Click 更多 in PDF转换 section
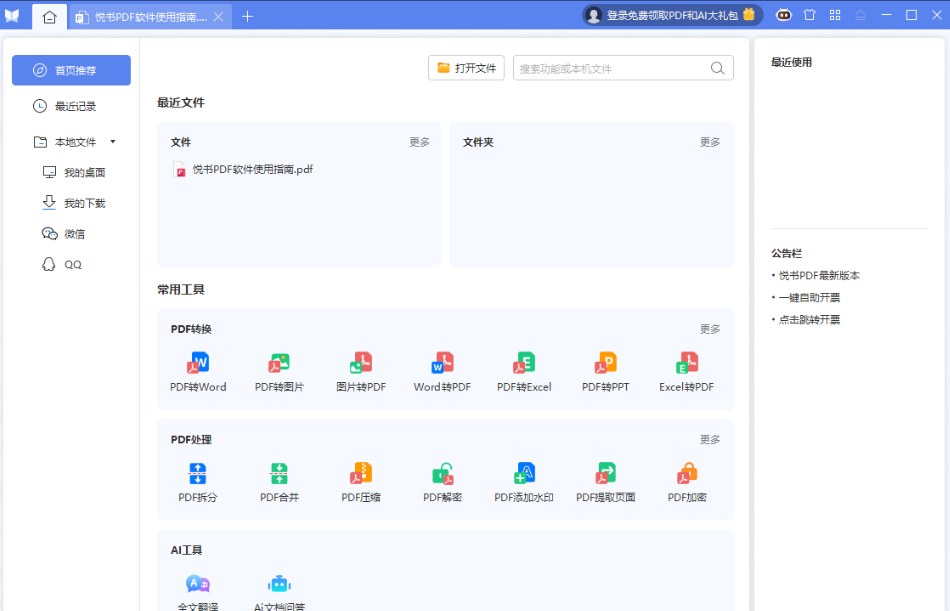This screenshot has height=611, width=950. click(x=710, y=329)
